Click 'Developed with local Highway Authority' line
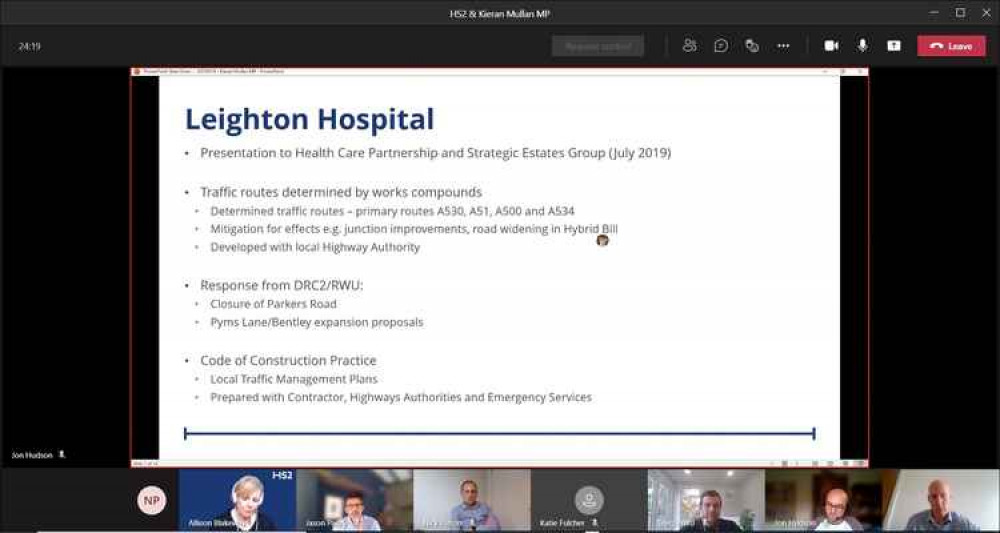The image size is (1000, 533). pos(314,247)
